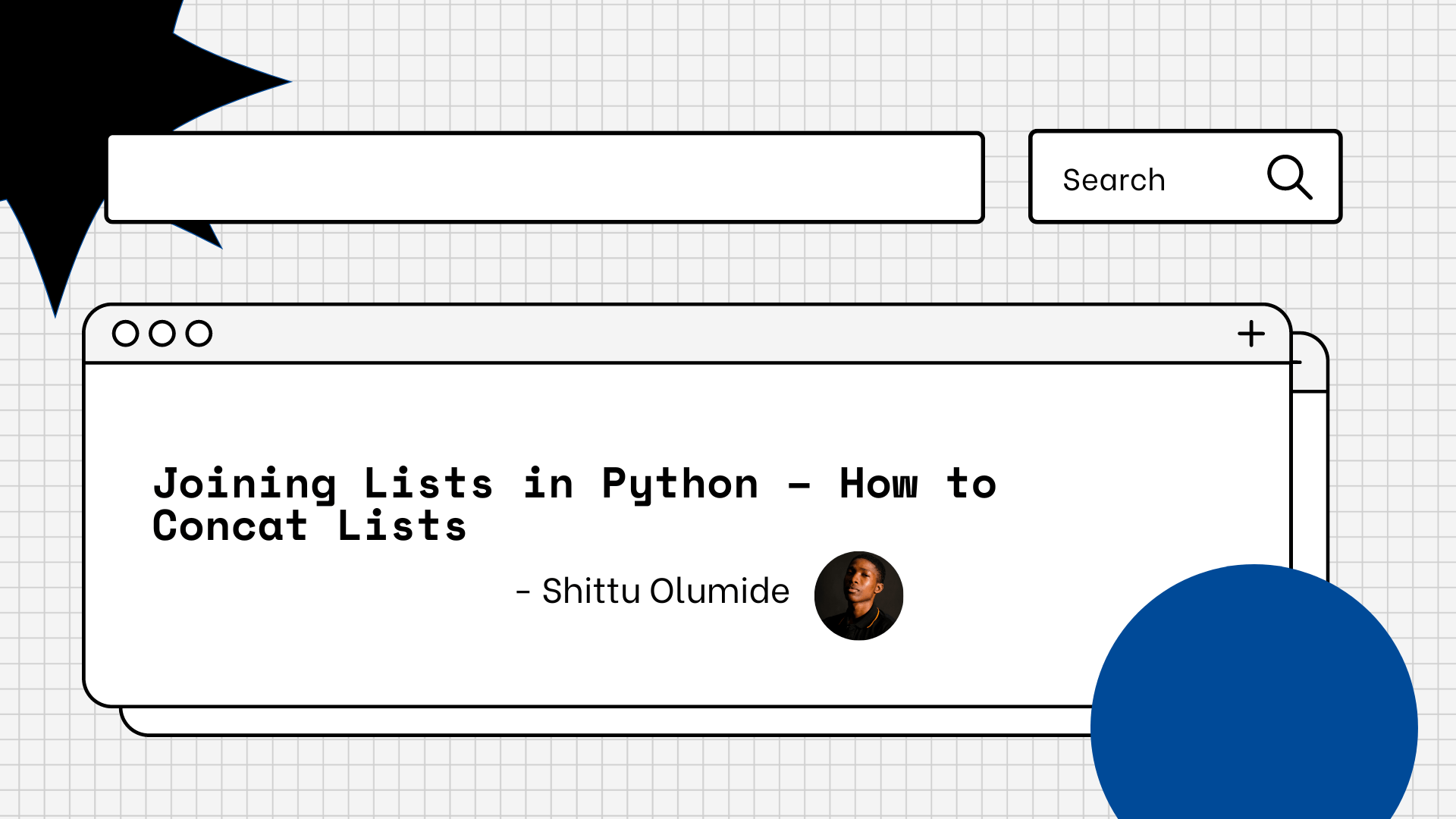Click the first window control circle

pyautogui.click(x=125, y=333)
